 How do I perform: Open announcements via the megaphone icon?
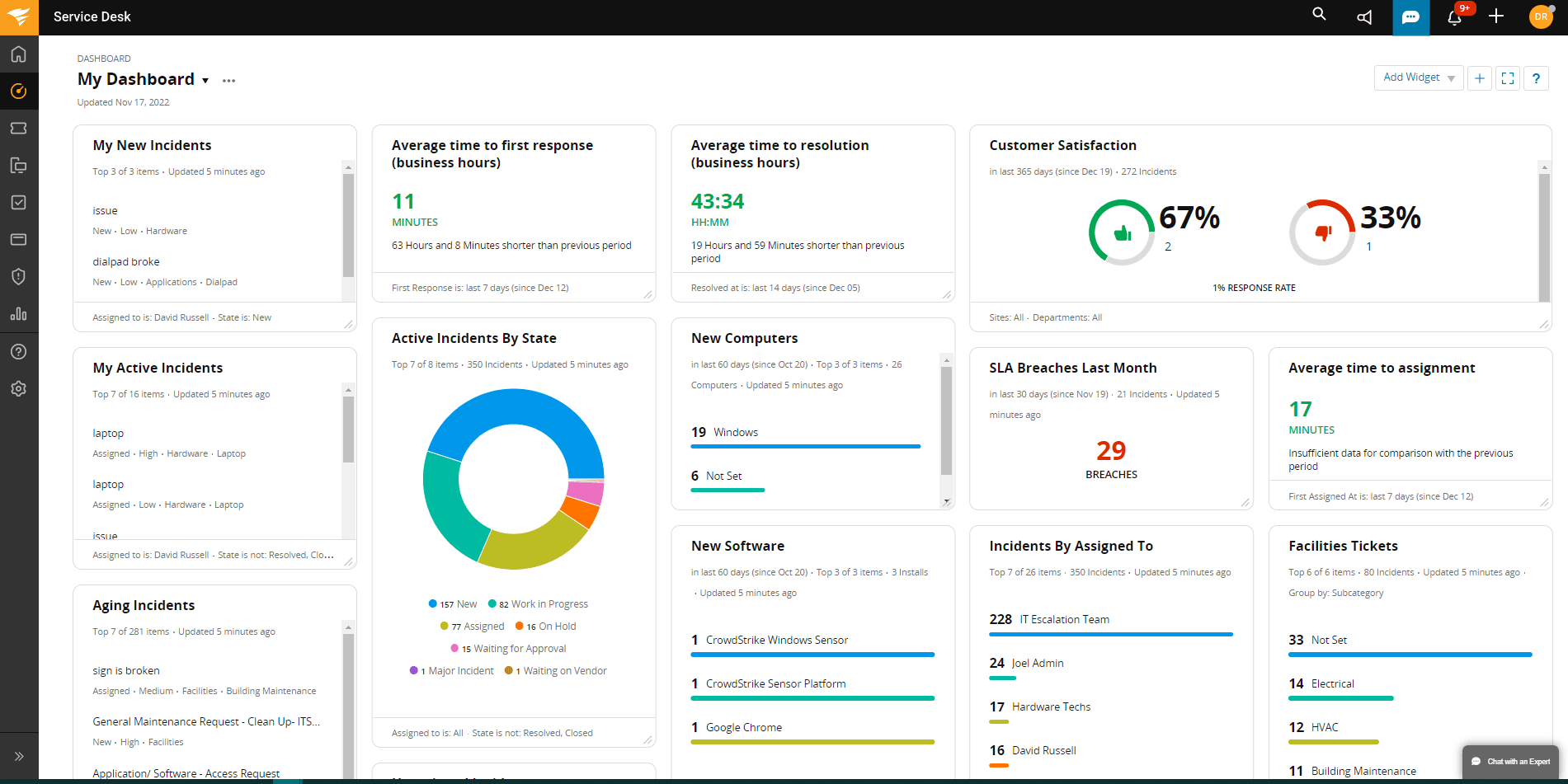[1364, 16]
